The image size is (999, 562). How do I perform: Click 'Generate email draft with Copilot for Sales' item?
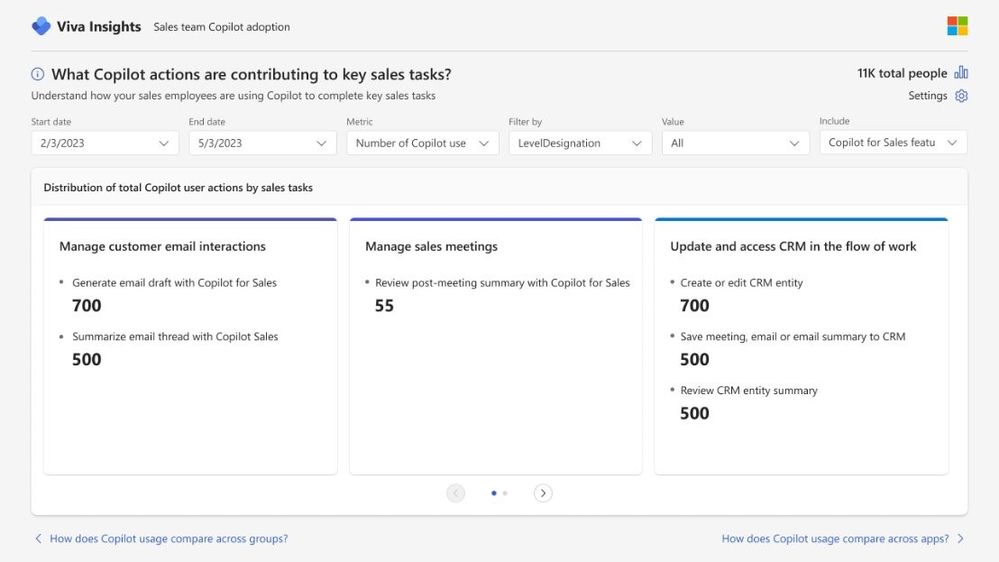click(x=175, y=283)
